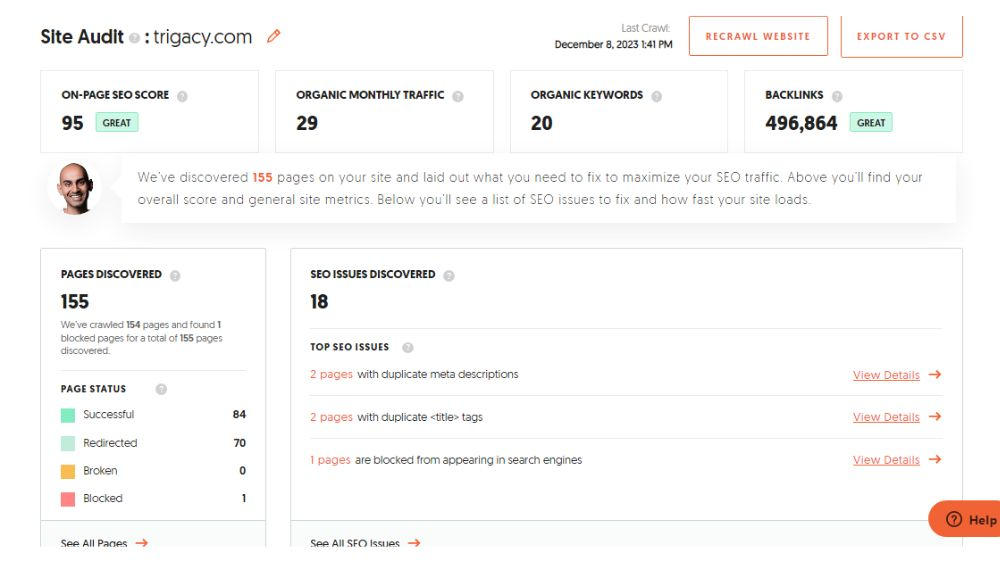Viewport: 1000px width, 563px height.
Task: Click help icon next to Site Audit title
Action: click(134, 38)
